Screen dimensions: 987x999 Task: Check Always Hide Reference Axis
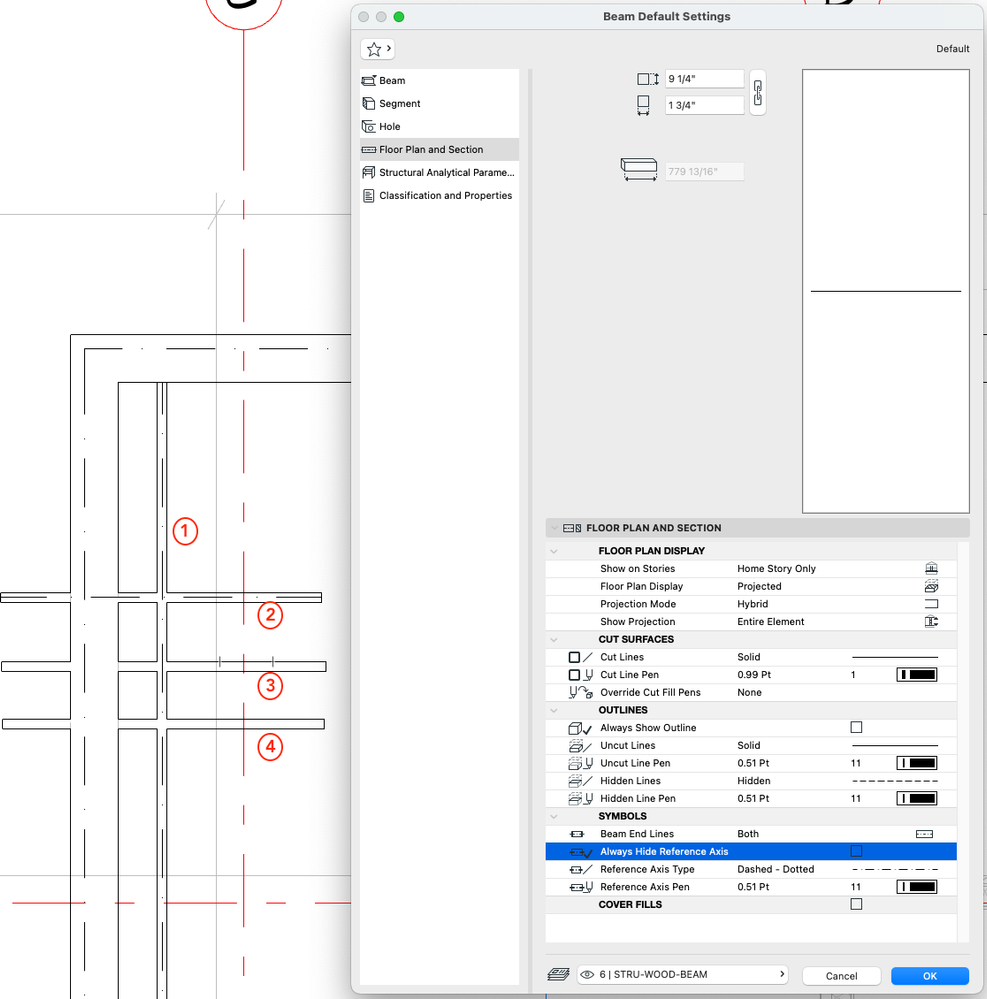point(856,851)
